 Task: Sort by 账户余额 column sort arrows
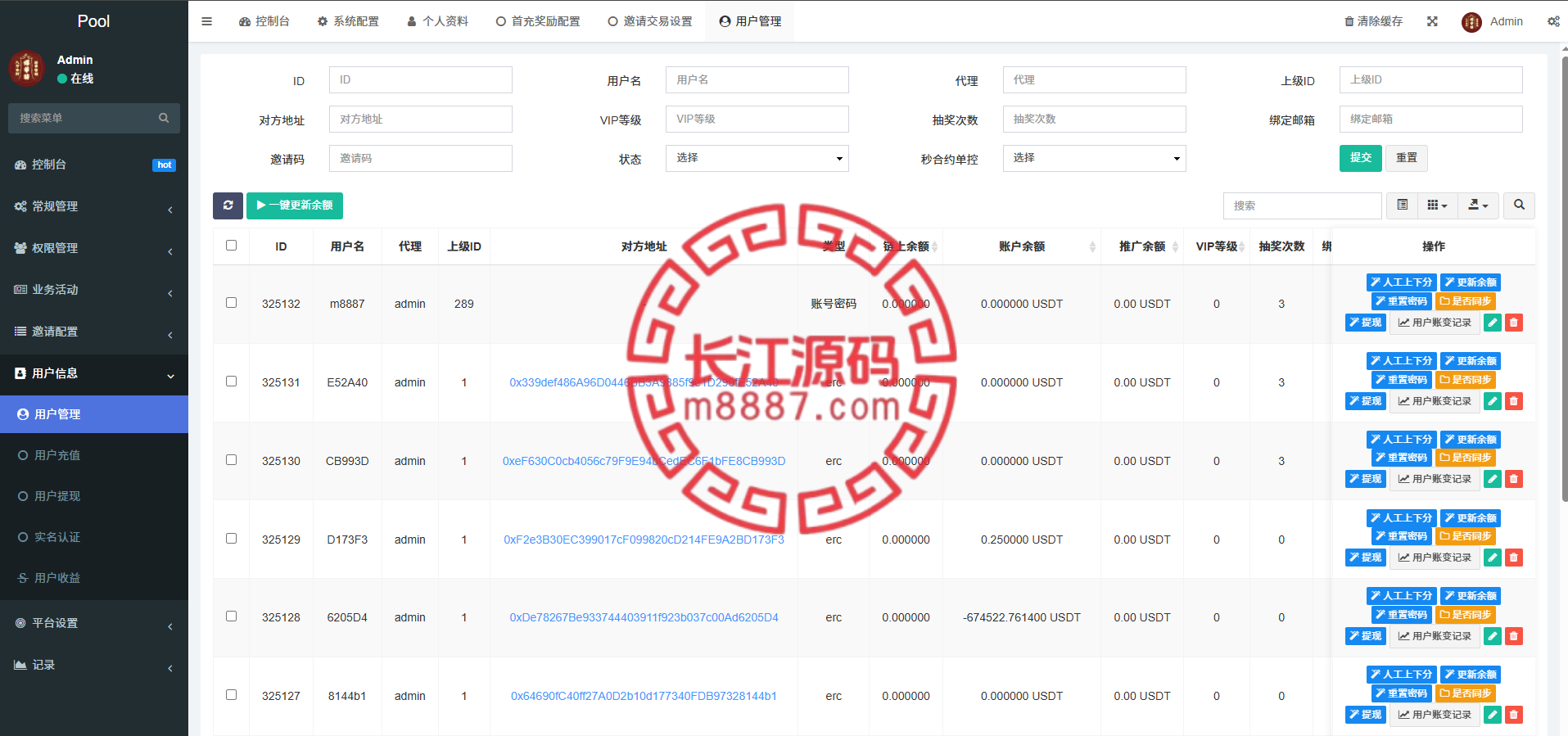(x=1092, y=246)
